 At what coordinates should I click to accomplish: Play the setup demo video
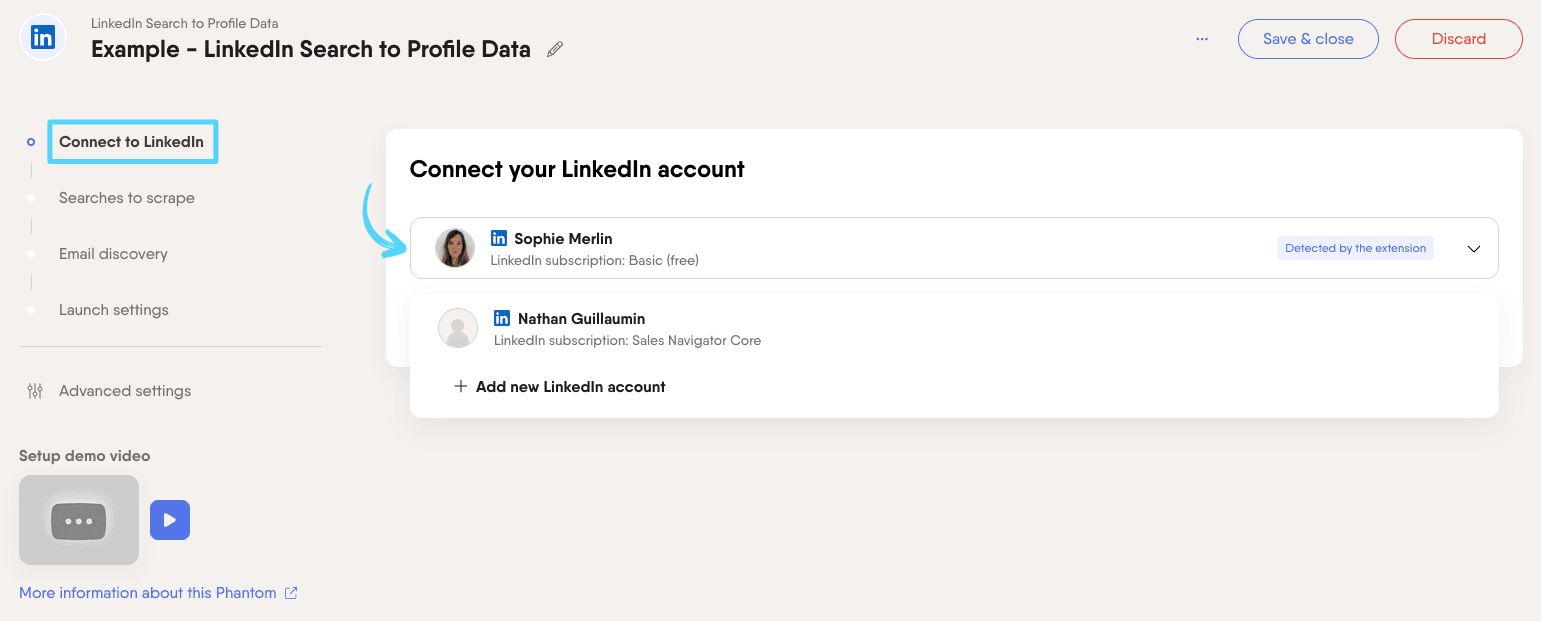tap(170, 519)
